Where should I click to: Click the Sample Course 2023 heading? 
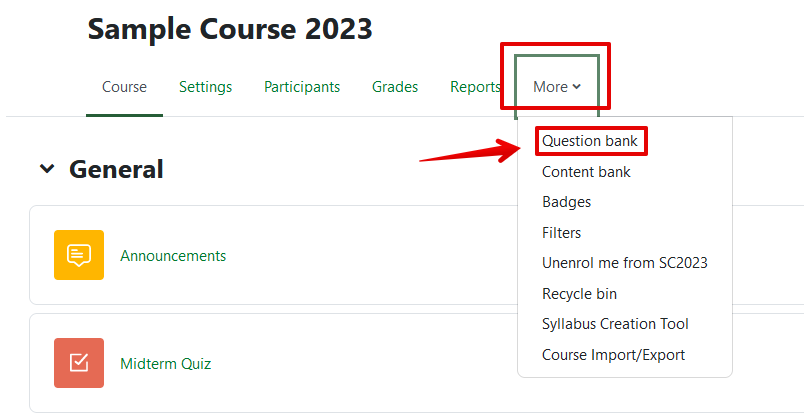pos(230,29)
